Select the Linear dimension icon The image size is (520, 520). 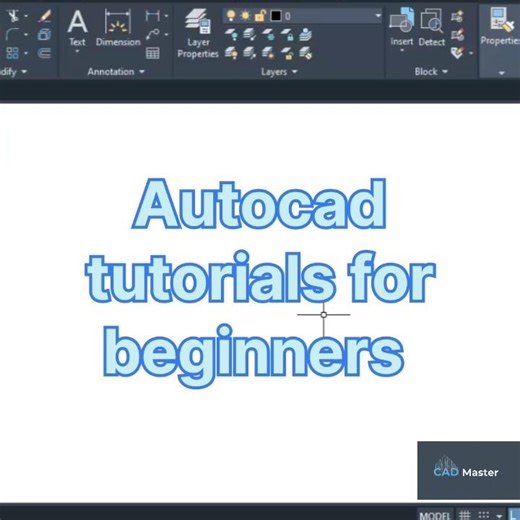[x=152, y=15]
